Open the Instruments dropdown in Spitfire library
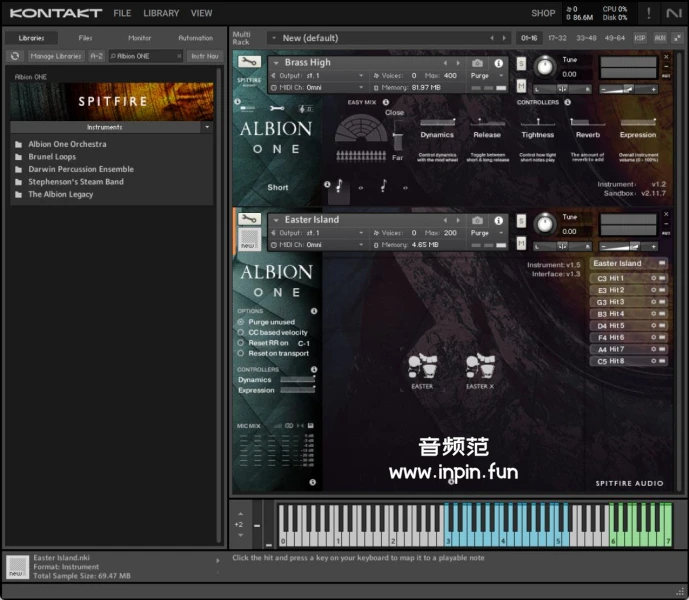This screenshot has width=689, height=600. 111,127
